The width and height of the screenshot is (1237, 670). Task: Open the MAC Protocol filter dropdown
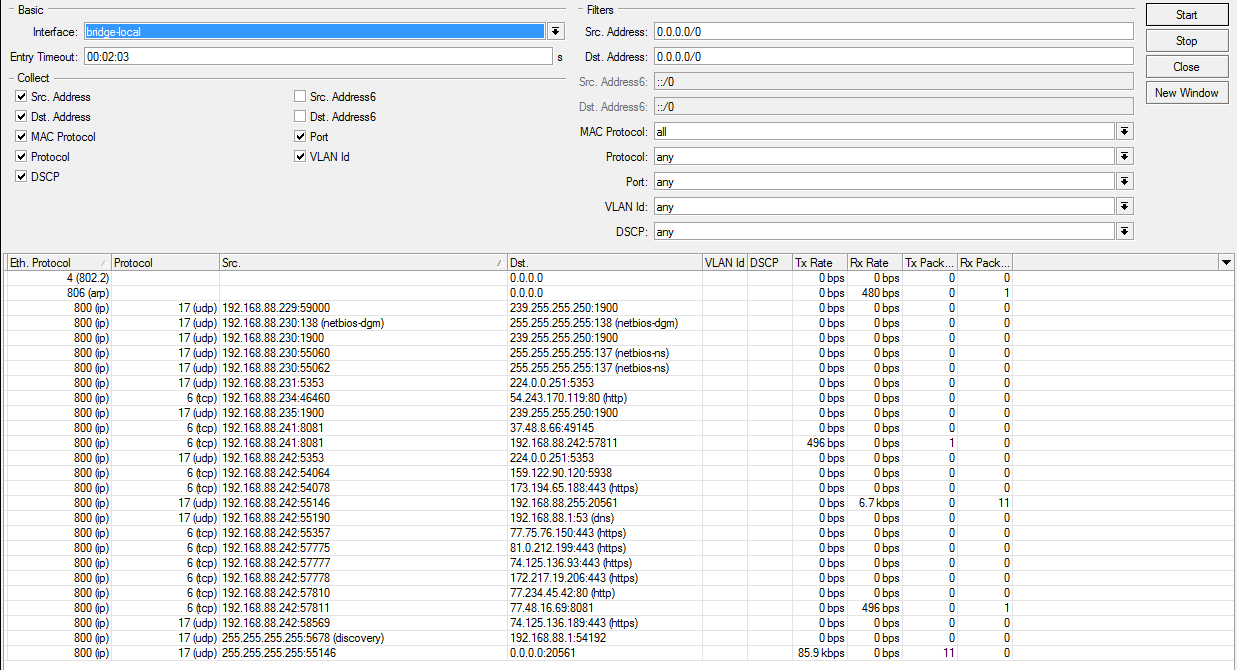1124,132
